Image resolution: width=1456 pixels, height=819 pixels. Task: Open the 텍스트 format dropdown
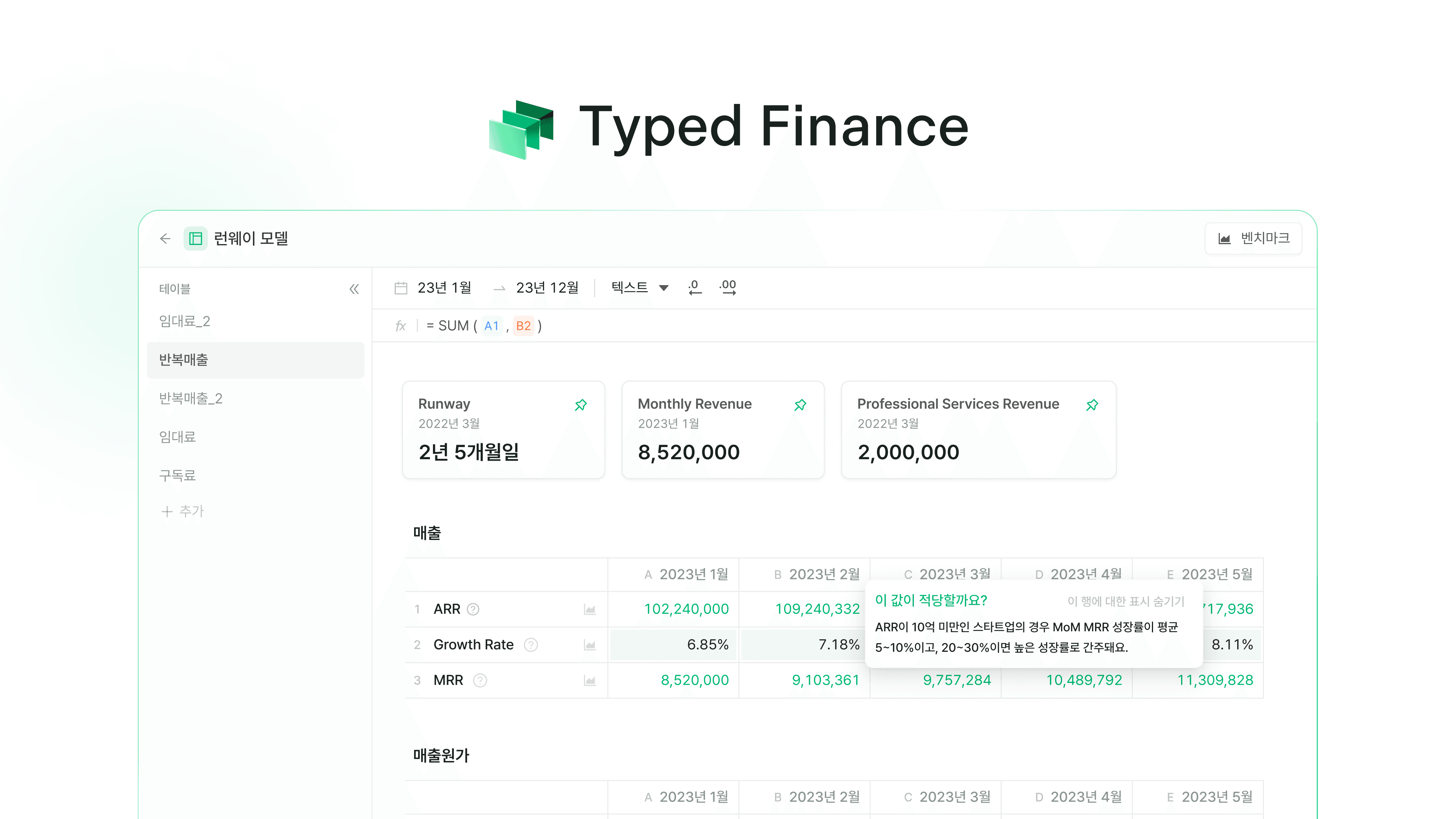pyautogui.click(x=640, y=288)
